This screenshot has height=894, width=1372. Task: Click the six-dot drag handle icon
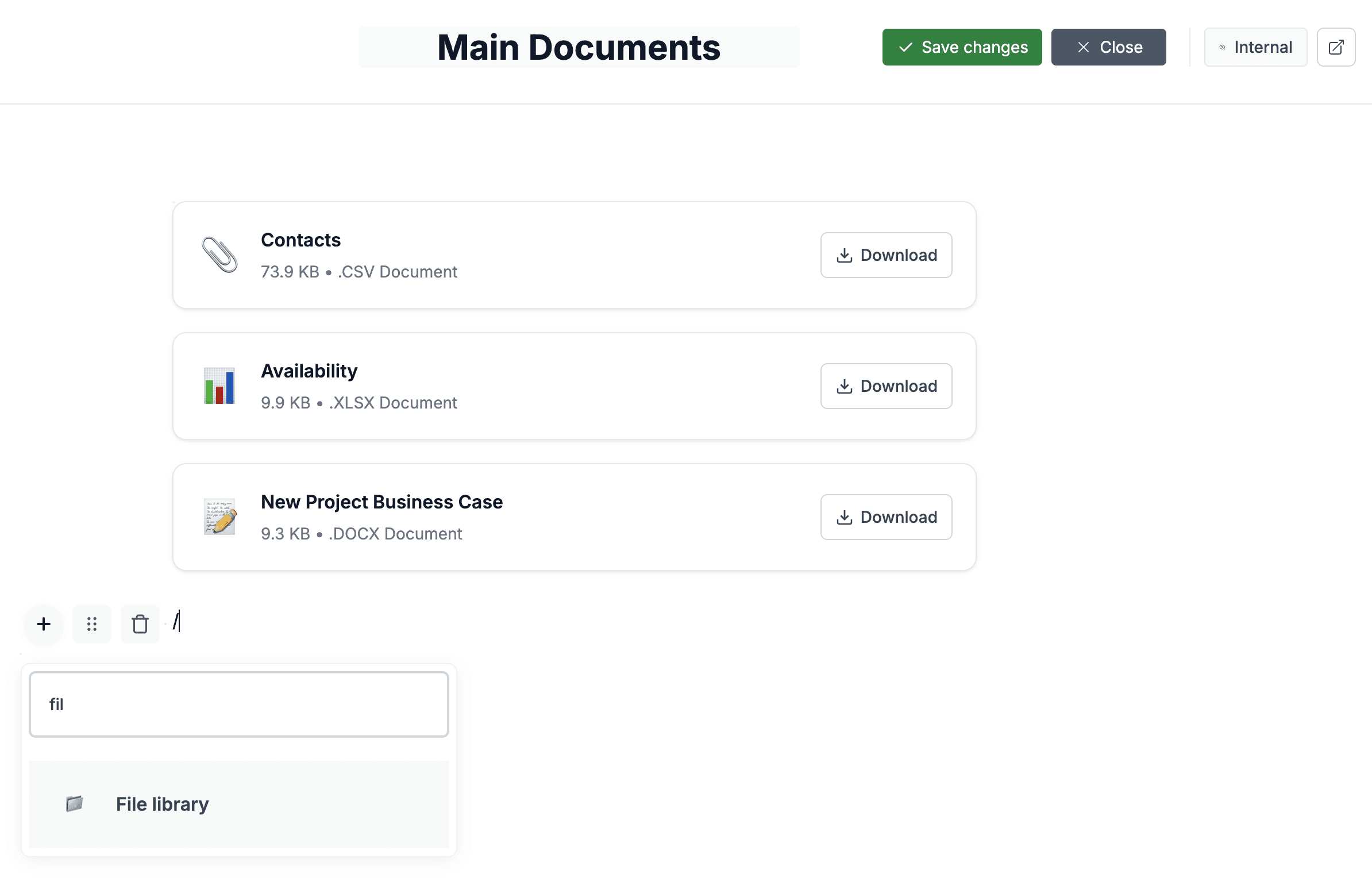(x=92, y=623)
